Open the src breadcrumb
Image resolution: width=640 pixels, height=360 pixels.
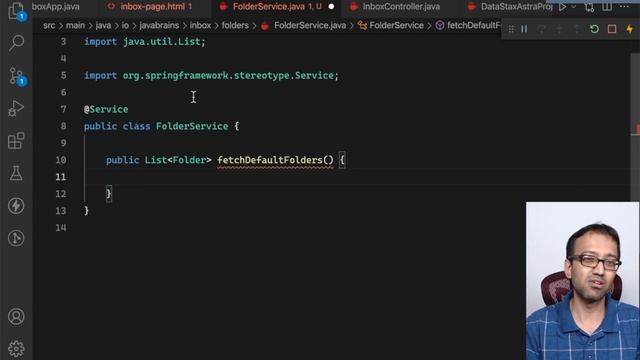(49, 25)
